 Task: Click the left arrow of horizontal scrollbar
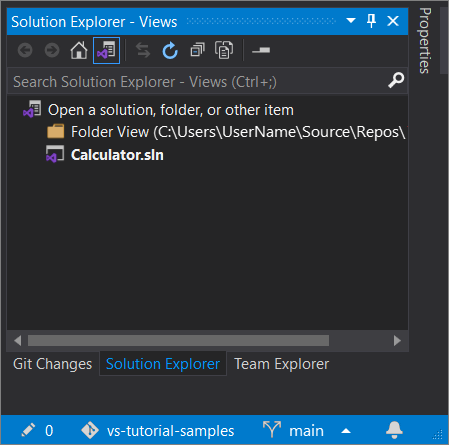18,341
